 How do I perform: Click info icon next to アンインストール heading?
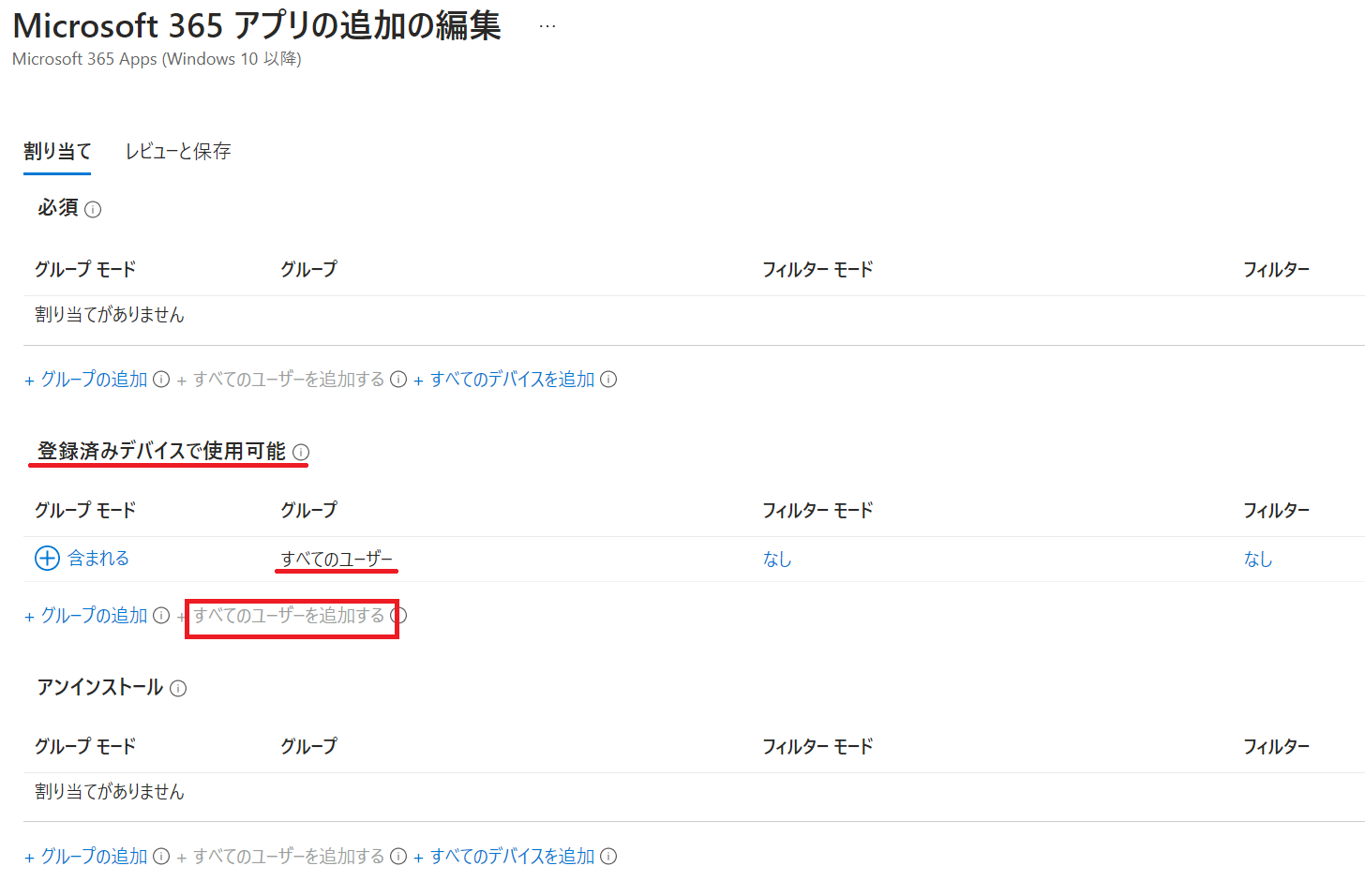[x=178, y=688]
